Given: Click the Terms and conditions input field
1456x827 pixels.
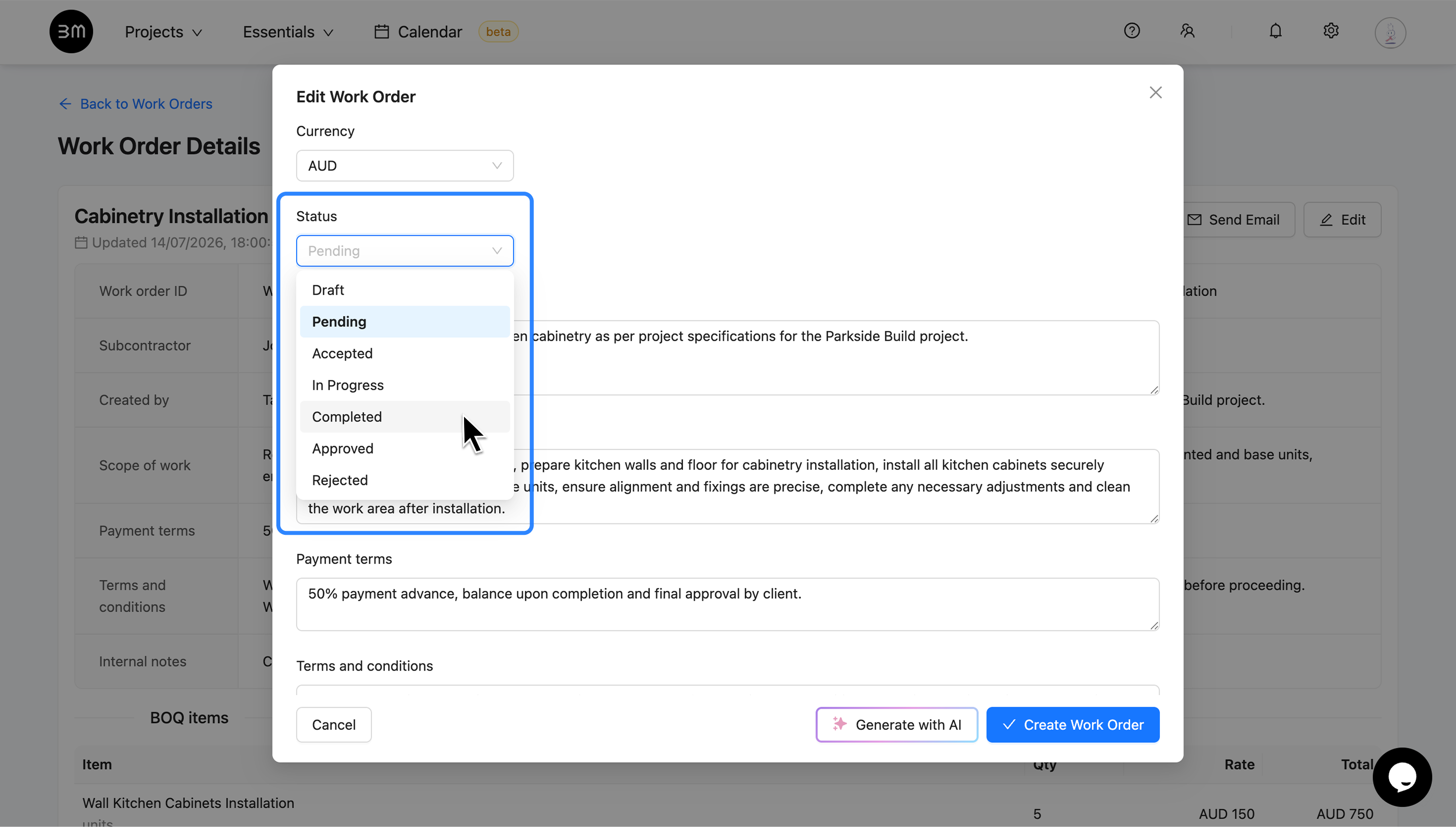Looking at the screenshot, I should (728, 690).
